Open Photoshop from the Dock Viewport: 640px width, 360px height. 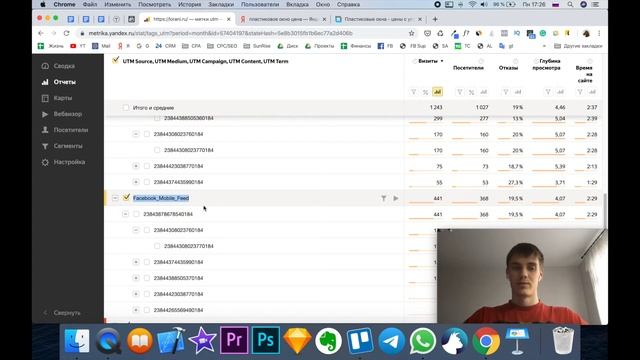(x=265, y=340)
